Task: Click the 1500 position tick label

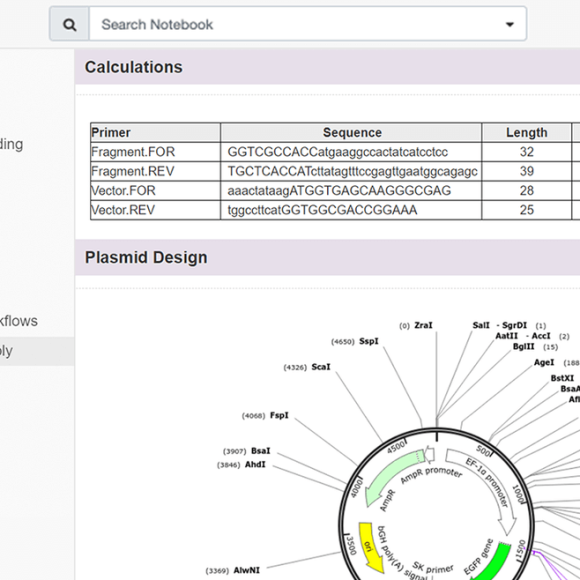Action: (x=520, y=550)
